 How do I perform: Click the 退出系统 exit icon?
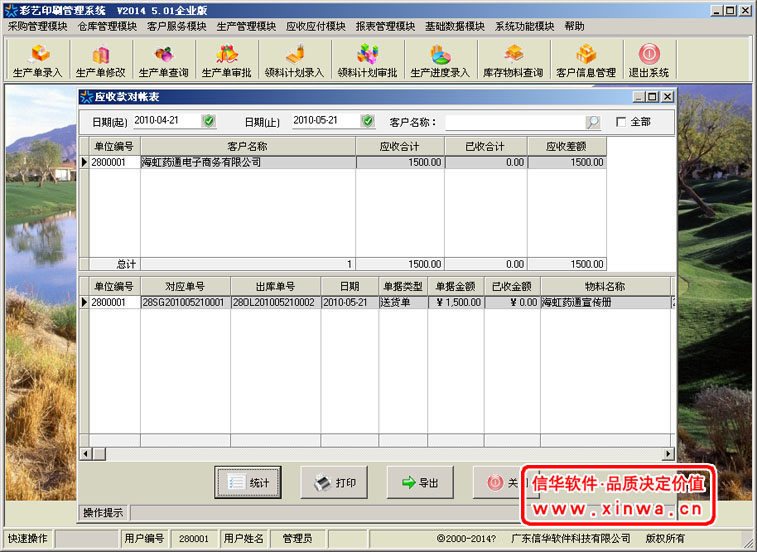[648, 61]
